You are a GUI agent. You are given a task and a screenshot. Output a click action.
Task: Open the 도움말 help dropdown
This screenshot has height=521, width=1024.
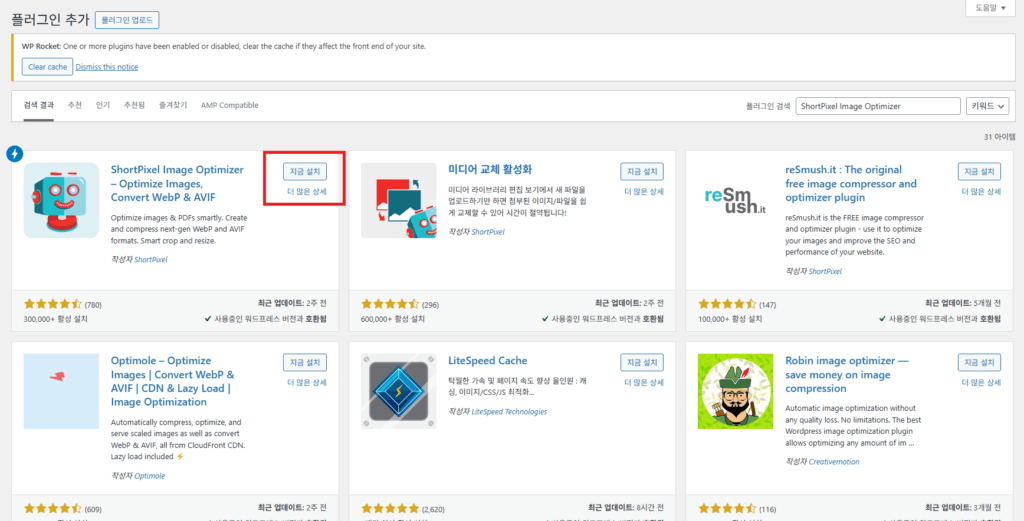point(992,8)
